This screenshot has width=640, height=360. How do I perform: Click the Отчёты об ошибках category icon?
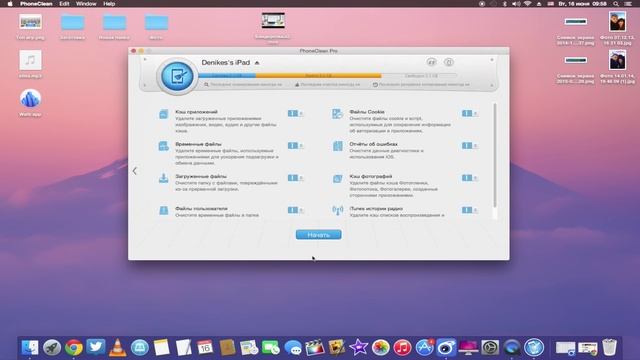[338, 146]
